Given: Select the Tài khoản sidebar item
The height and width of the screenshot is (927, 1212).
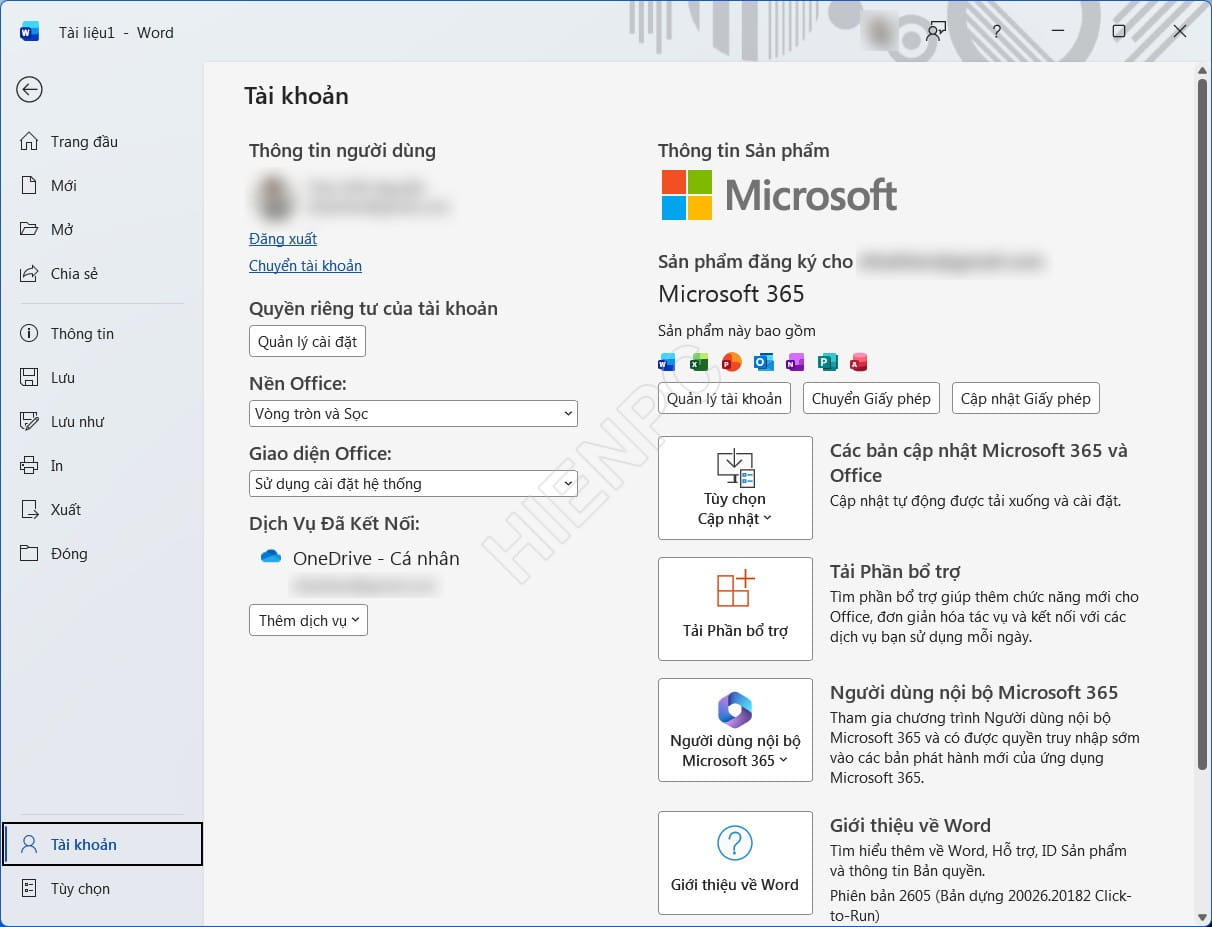Looking at the screenshot, I should [102, 844].
